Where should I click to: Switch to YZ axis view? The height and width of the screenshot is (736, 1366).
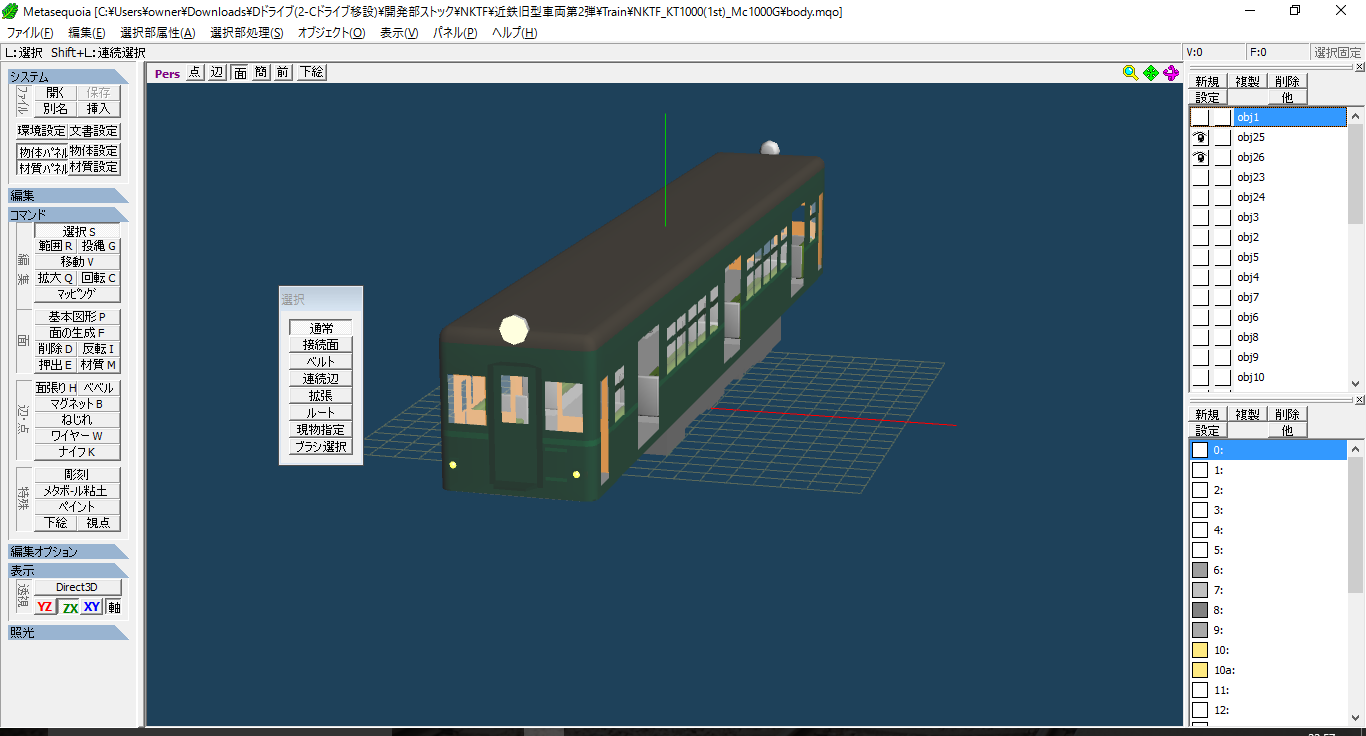45,607
